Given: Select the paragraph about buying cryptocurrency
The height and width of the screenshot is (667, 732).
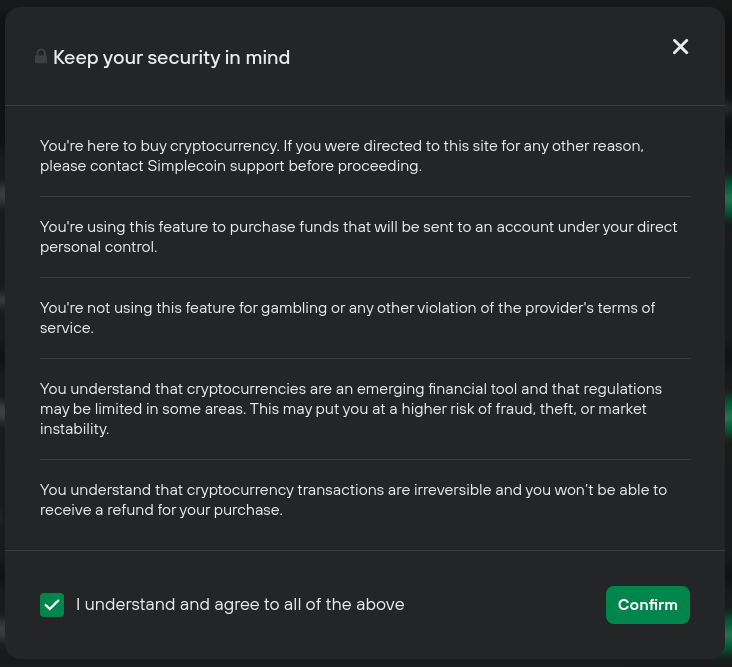Looking at the screenshot, I should click(342, 156).
